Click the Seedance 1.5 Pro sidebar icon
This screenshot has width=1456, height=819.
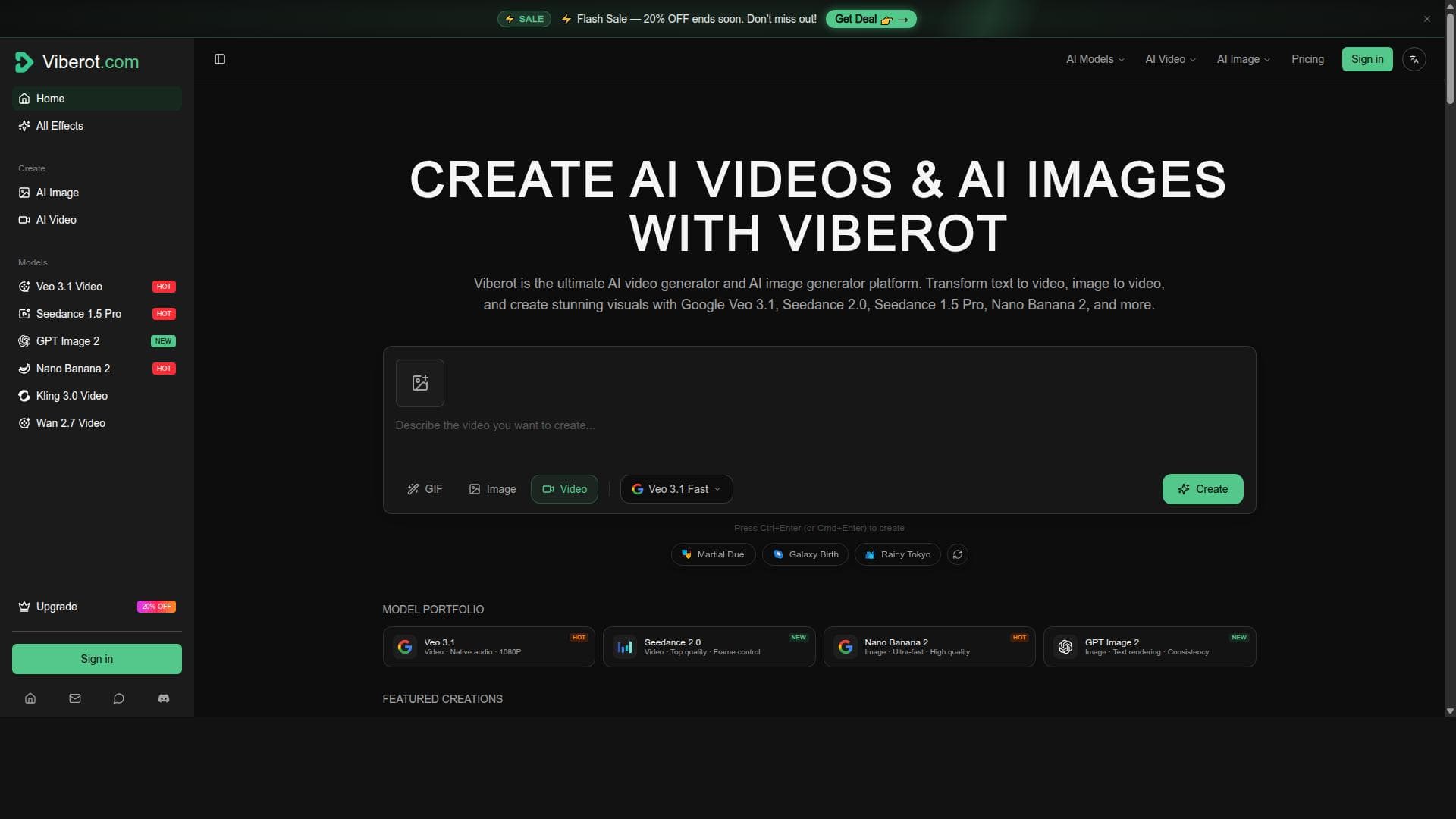click(x=24, y=314)
